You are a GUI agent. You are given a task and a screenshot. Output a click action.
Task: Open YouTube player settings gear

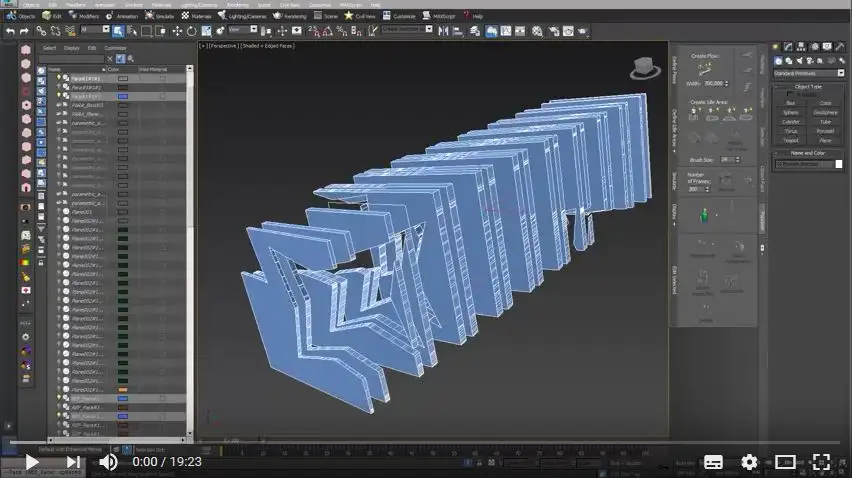[749, 462]
